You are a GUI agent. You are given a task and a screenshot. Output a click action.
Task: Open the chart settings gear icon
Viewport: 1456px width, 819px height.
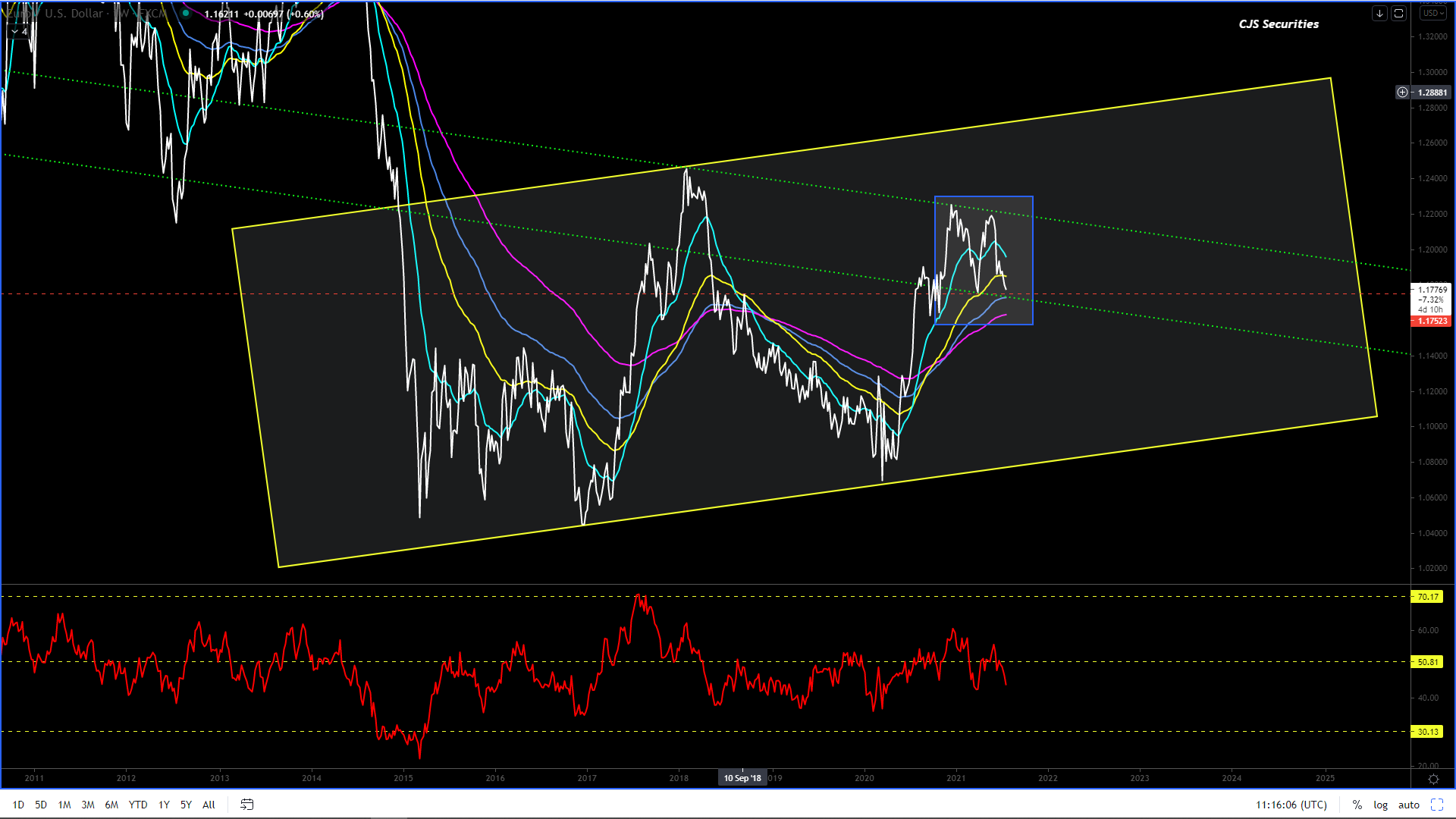1433,779
